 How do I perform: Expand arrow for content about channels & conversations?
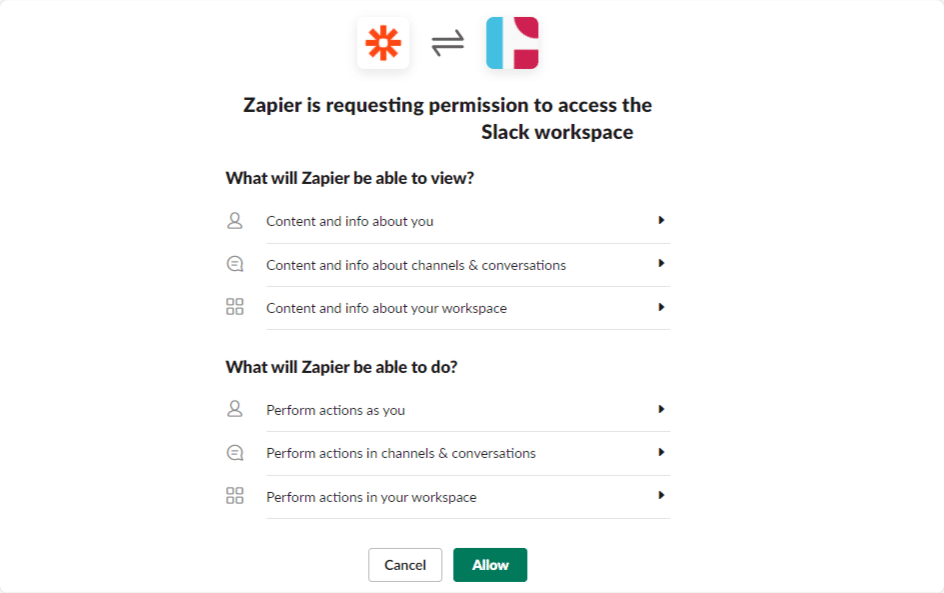pos(661,264)
